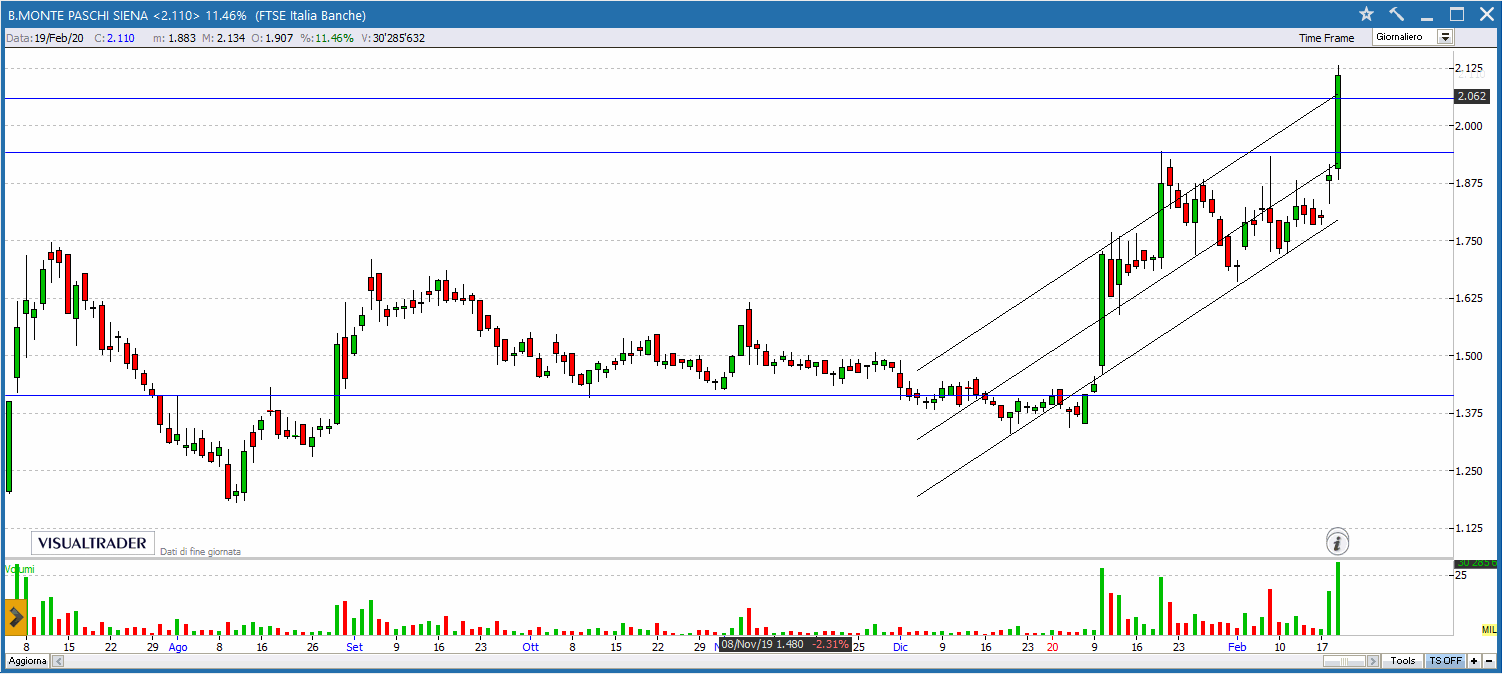
Task: Click the volume axis label 25
Action: (1461, 576)
